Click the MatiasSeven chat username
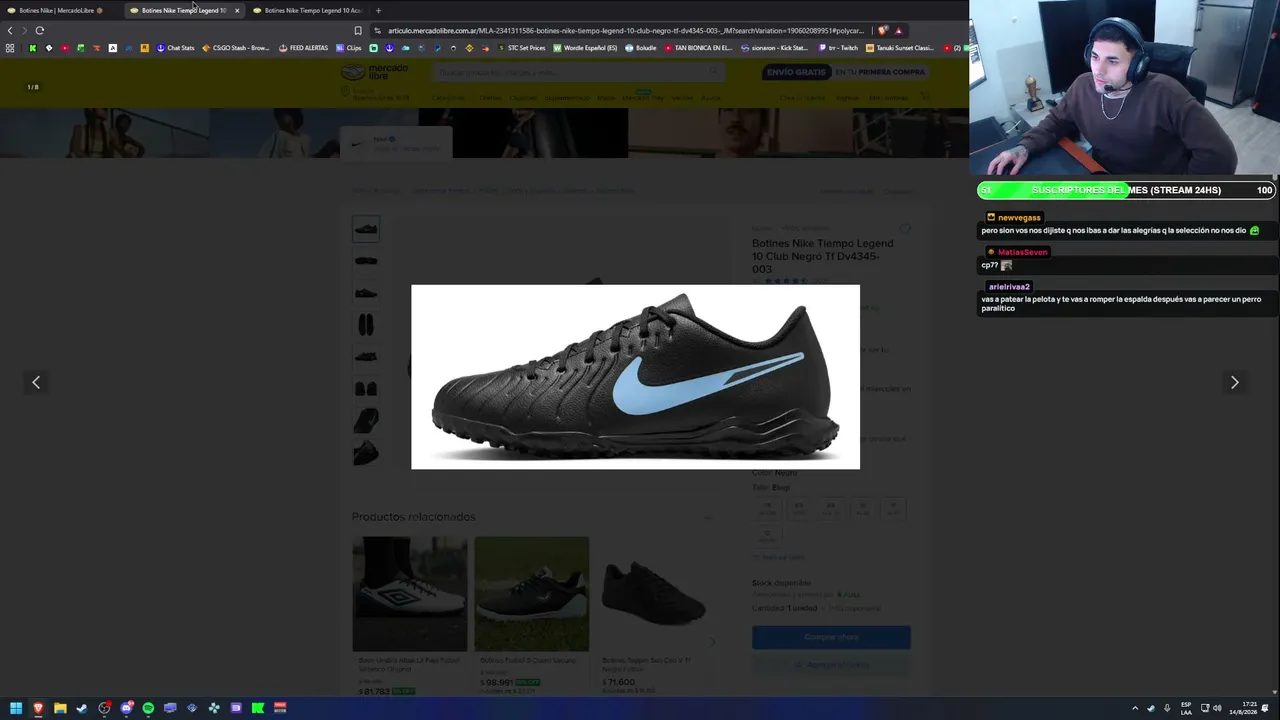The width and height of the screenshot is (1280, 720). coord(1022,252)
